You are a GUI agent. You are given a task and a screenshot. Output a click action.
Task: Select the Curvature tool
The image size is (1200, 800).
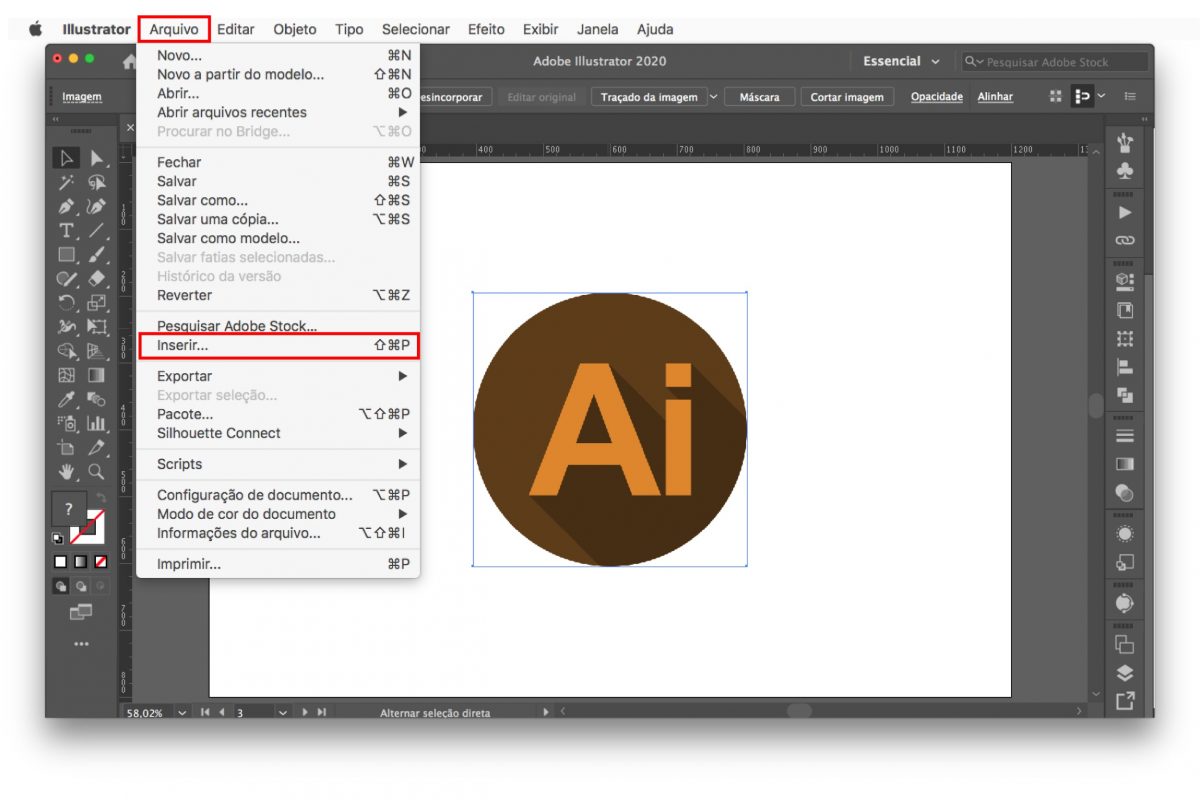(96, 207)
